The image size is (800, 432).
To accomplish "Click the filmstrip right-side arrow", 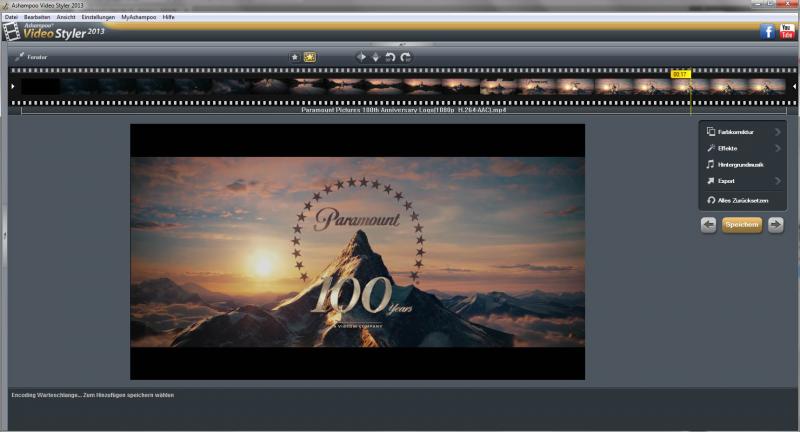I will coord(794,86).
